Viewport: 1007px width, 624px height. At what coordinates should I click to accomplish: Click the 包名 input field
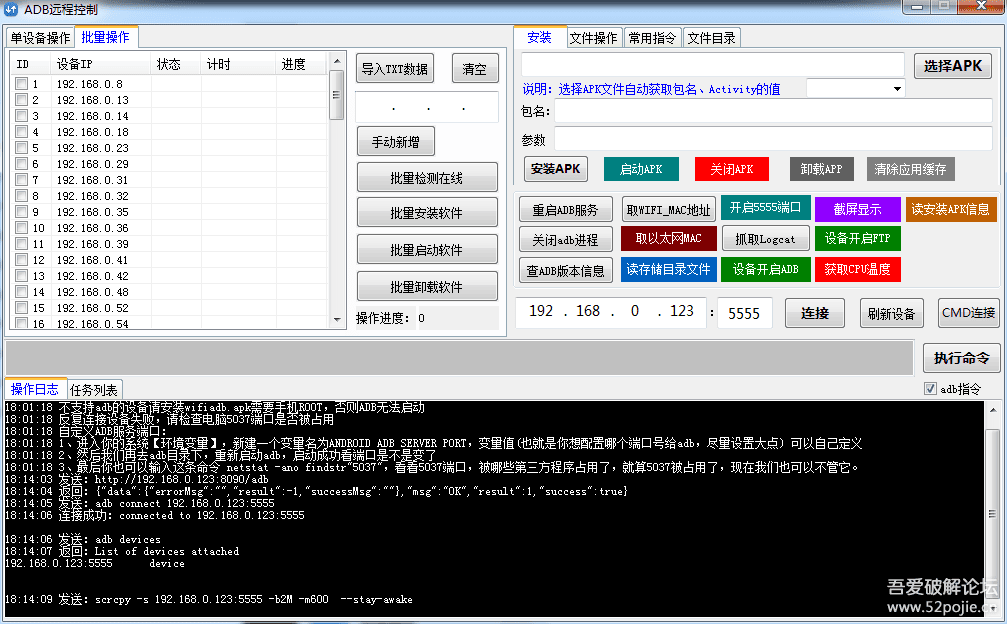773,111
